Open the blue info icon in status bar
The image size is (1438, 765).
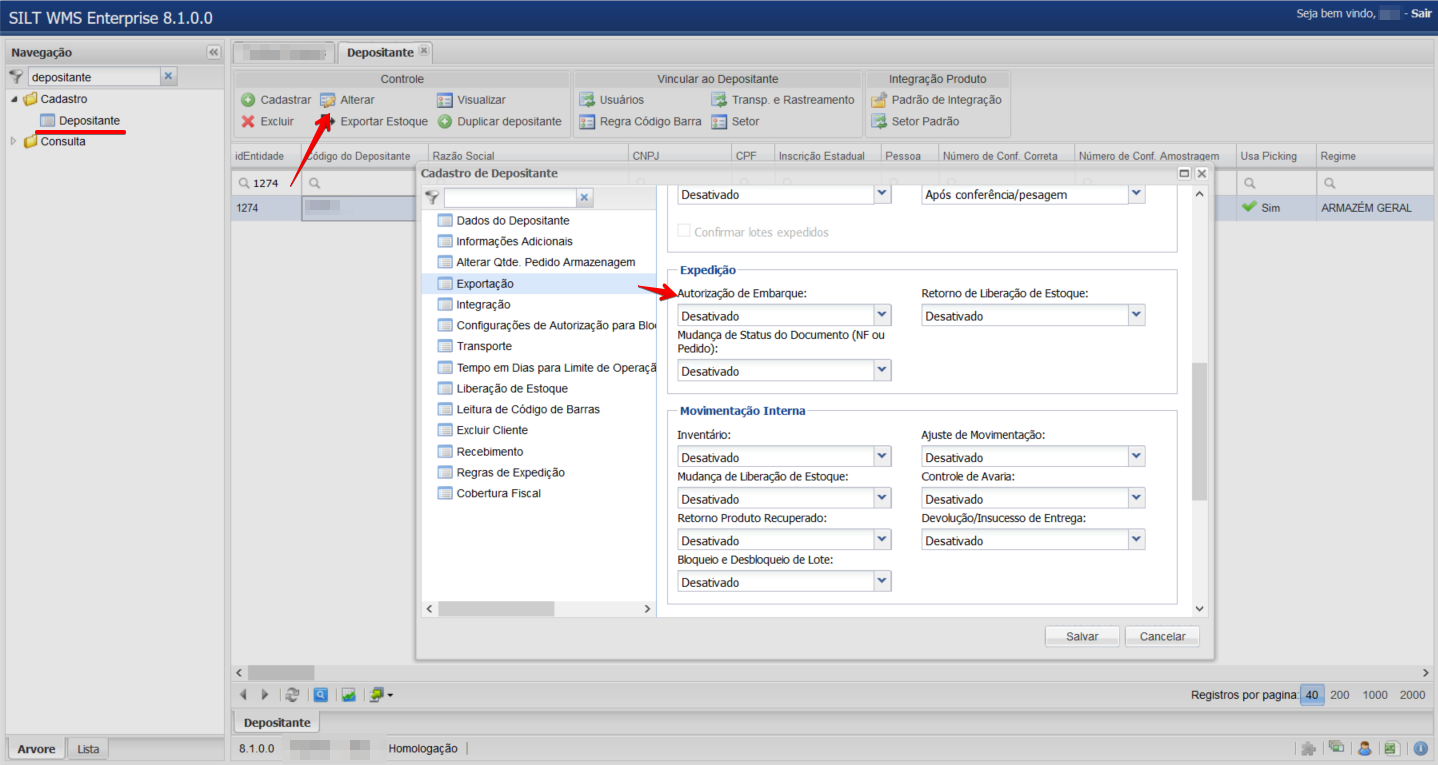tap(1420, 748)
